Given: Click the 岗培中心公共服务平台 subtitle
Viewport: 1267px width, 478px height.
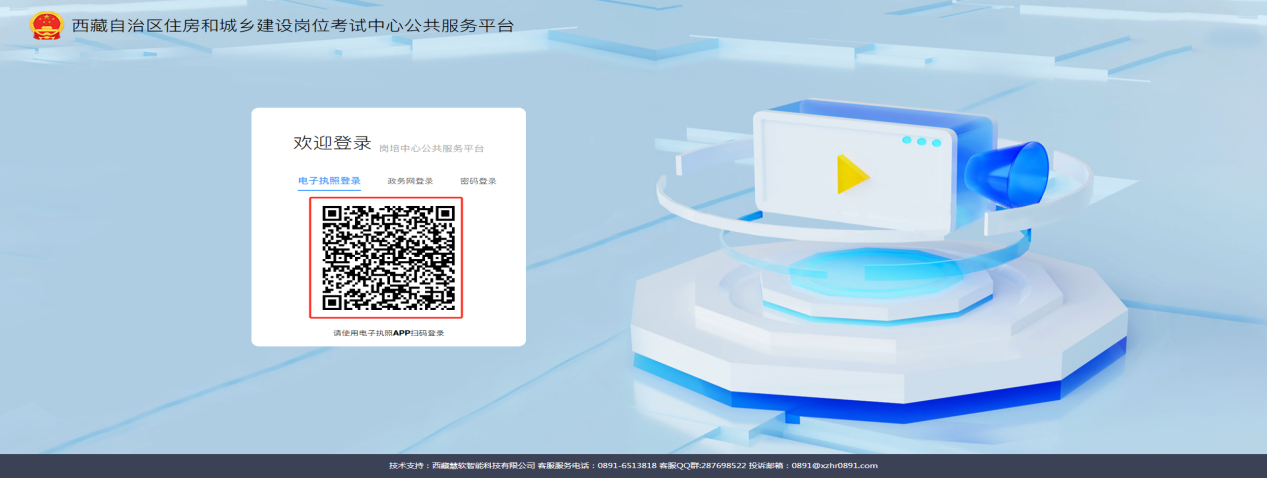Looking at the screenshot, I should (431, 148).
